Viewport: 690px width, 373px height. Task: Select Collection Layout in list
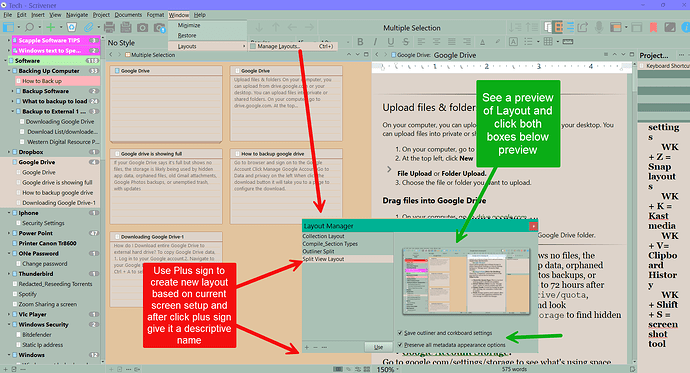pyautogui.click(x=348, y=236)
